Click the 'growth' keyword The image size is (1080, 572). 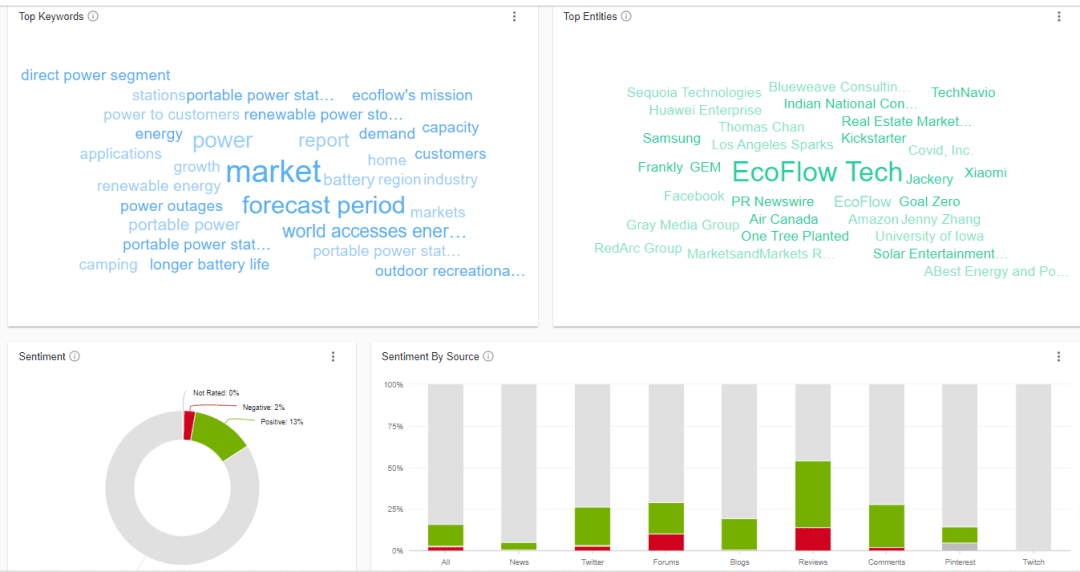[196, 167]
